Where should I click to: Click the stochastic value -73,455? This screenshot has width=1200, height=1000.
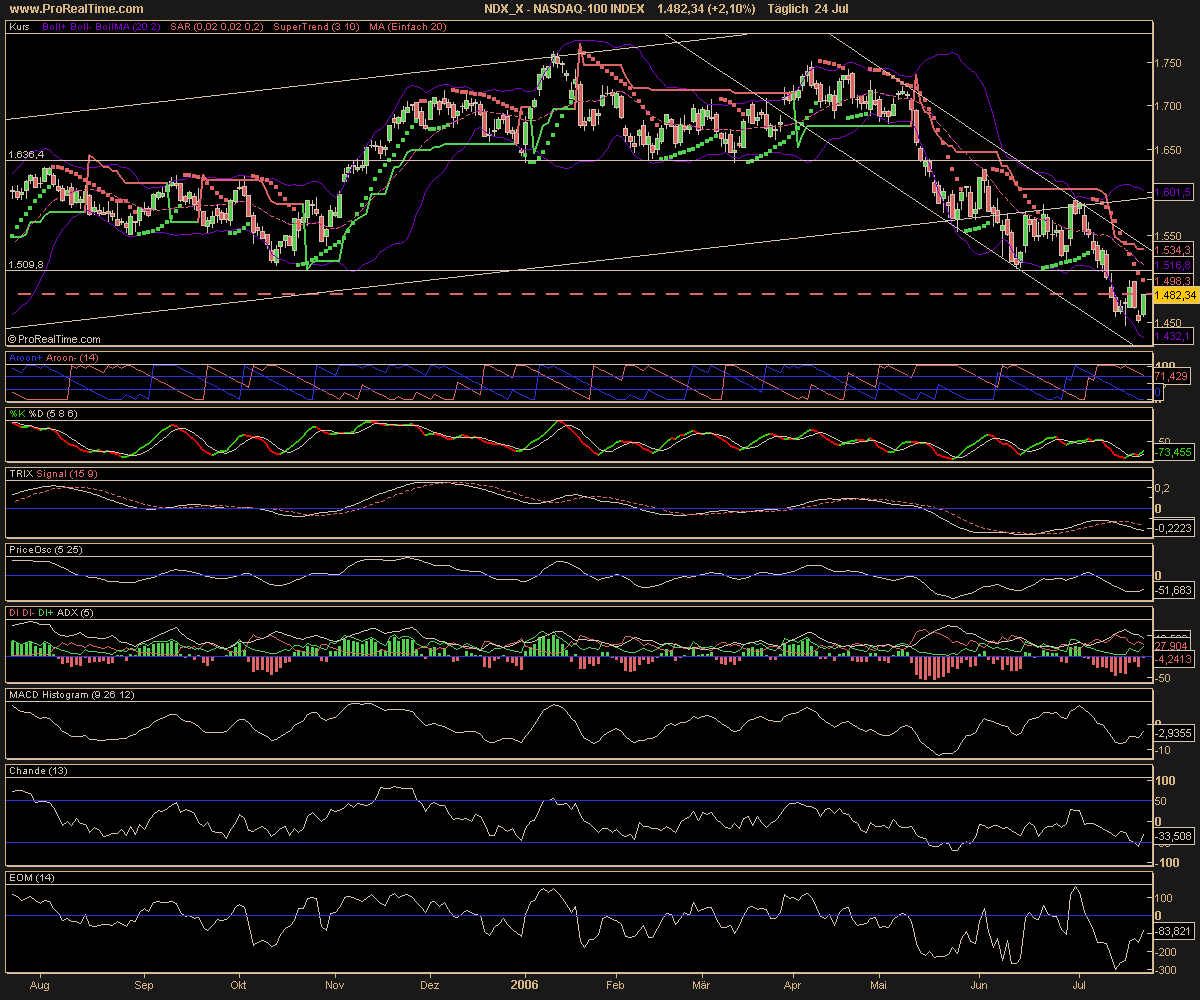click(1174, 452)
